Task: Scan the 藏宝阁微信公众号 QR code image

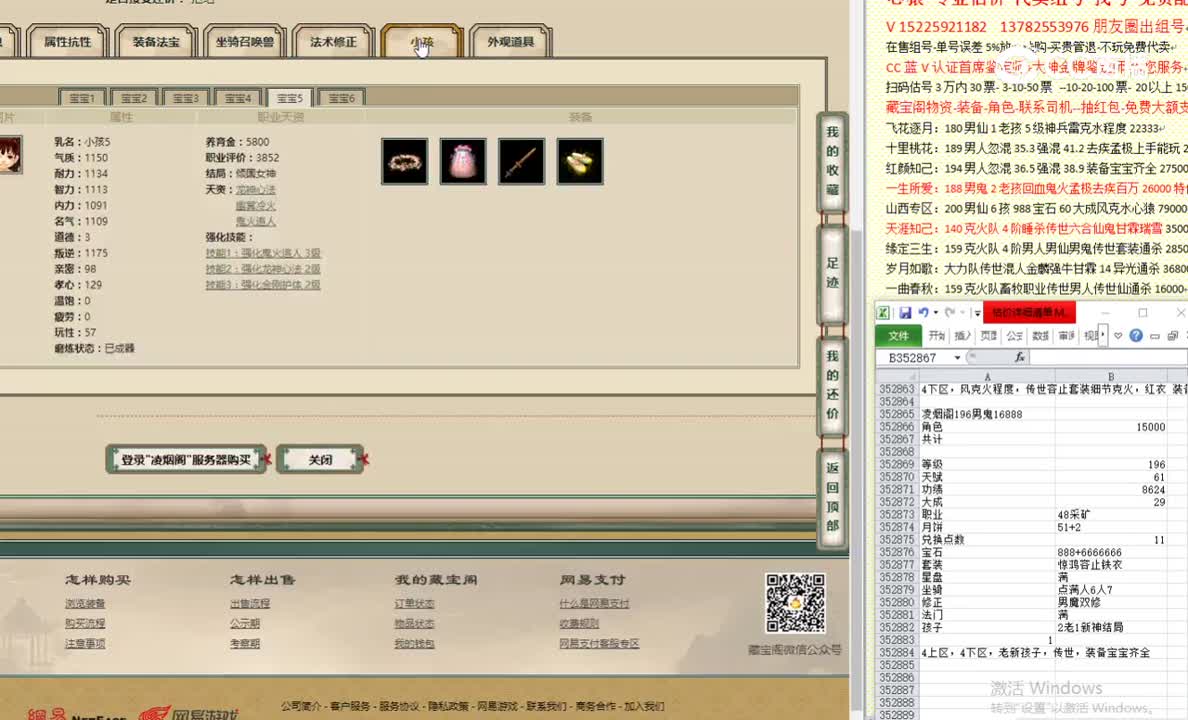Action: coord(795,604)
